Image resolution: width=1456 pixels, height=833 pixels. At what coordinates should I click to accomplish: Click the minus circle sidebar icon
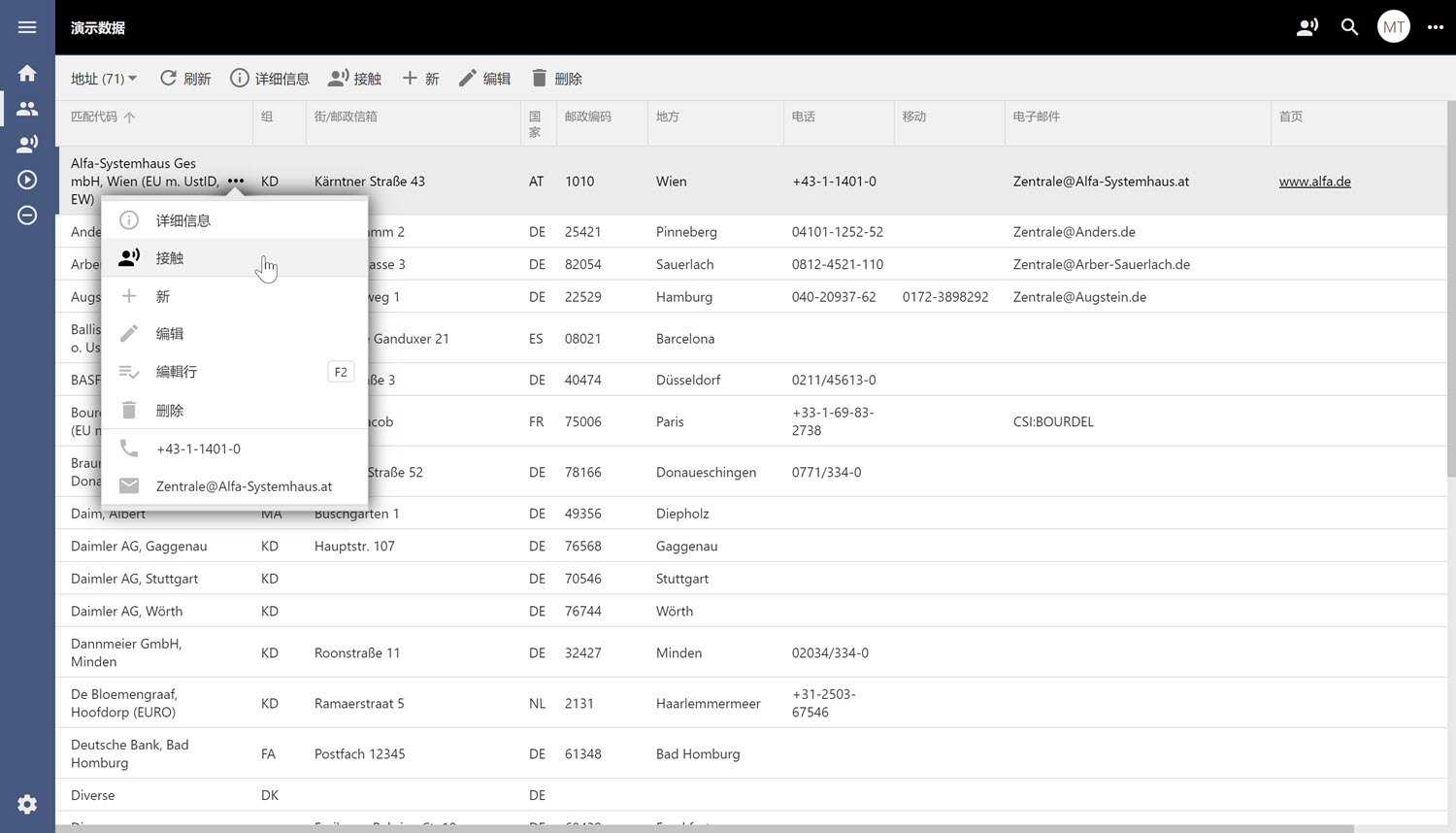(x=27, y=216)
